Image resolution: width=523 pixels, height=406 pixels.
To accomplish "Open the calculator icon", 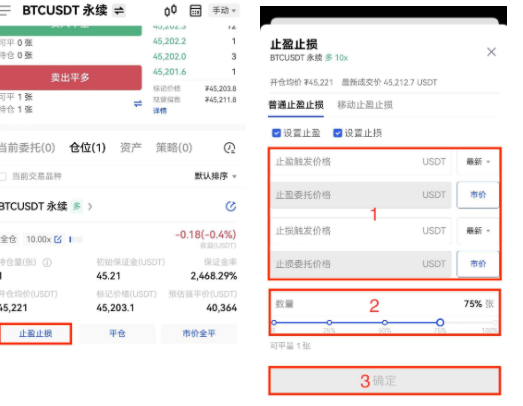I will [195, 11].
